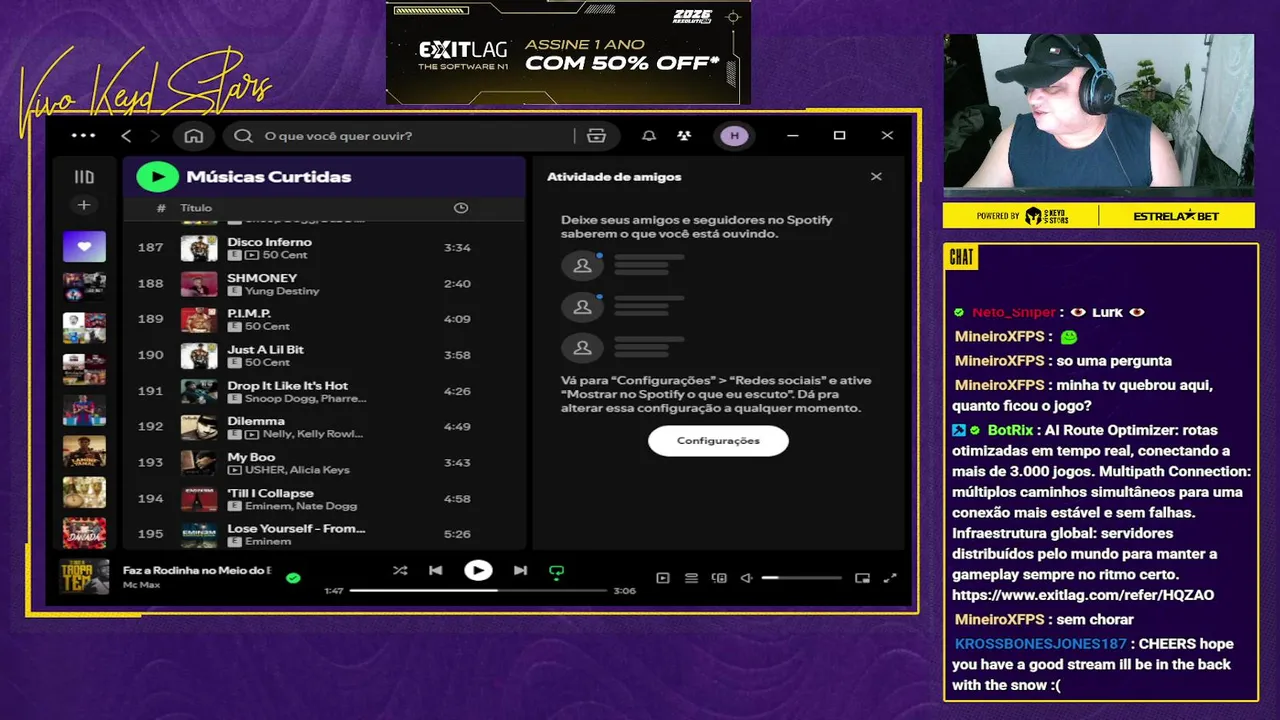Open artist link Eminem, Nate Dogg
1280x720 pixels.
pyautogui.click(x=301, y=506)
